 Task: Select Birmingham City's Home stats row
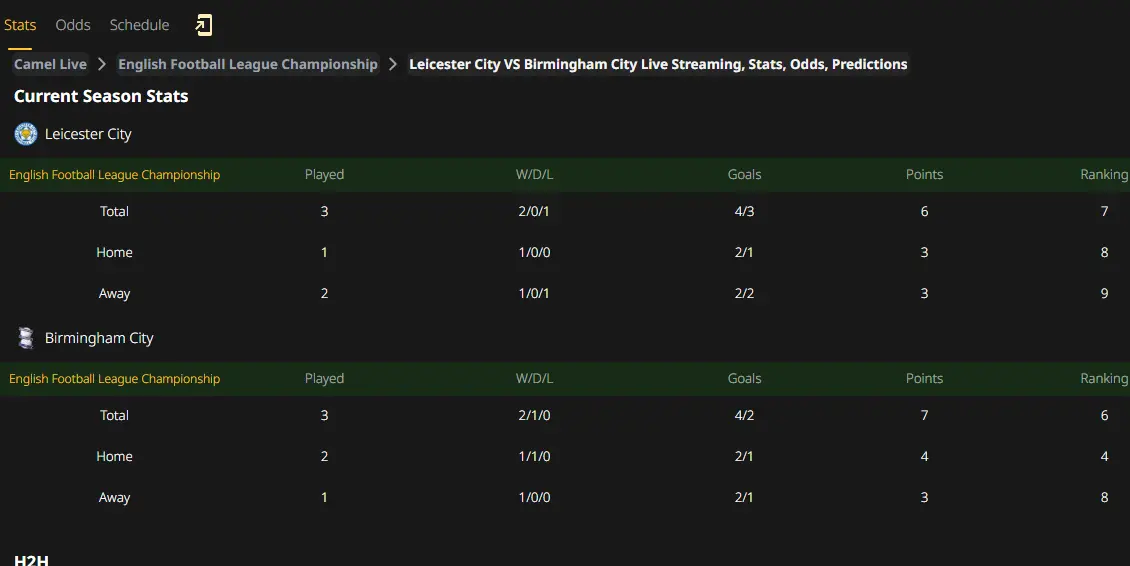coord(565,456)
